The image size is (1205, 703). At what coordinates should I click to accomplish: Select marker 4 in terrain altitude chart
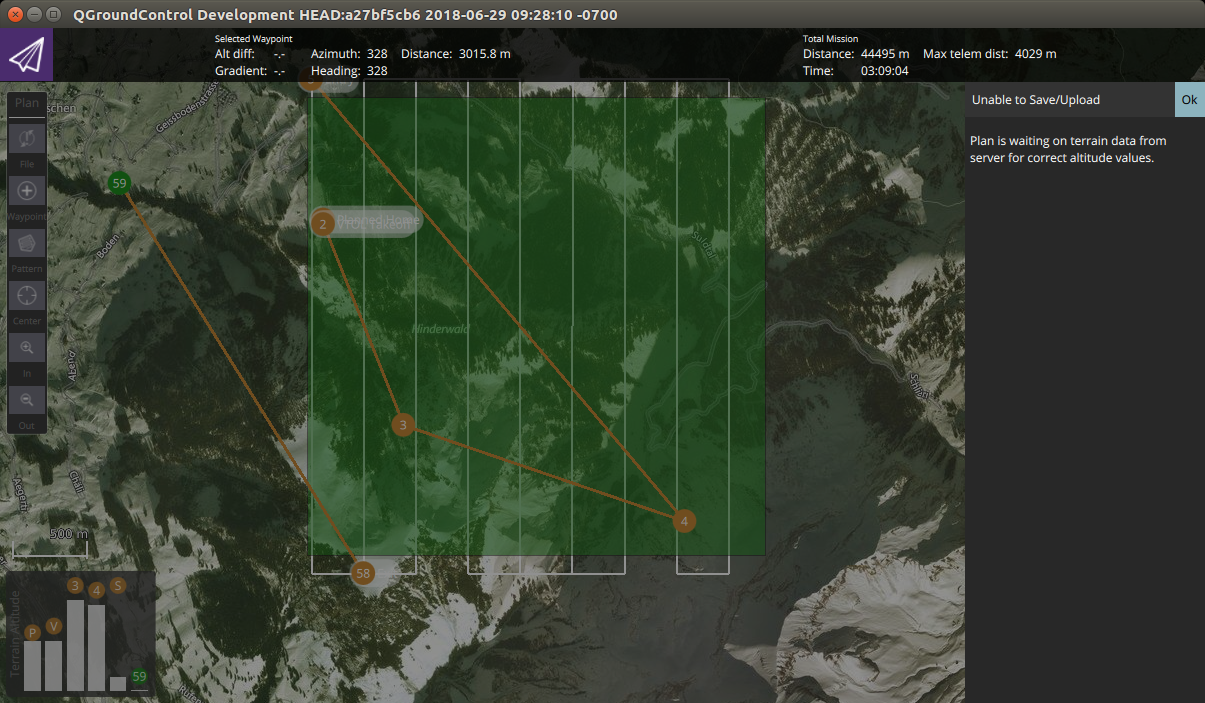click(97, 590)
